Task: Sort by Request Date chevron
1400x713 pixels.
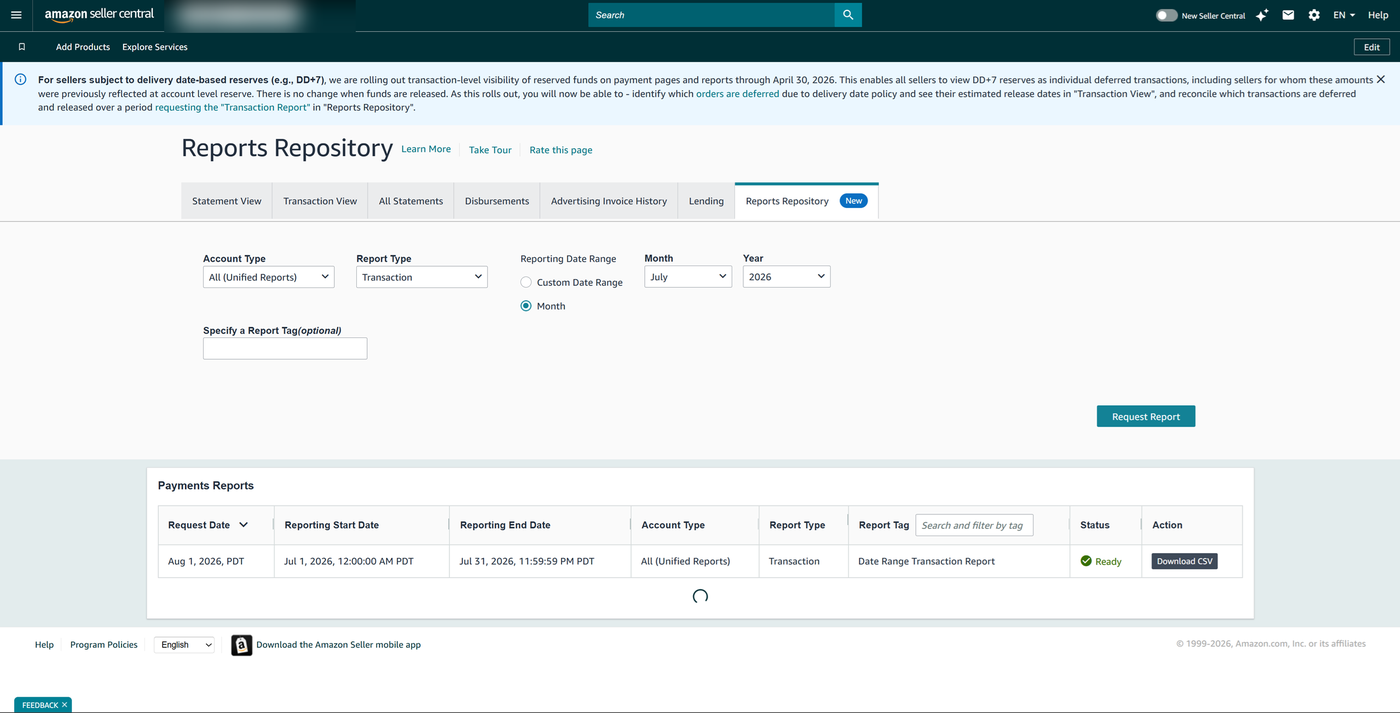Action: point(243,525)
